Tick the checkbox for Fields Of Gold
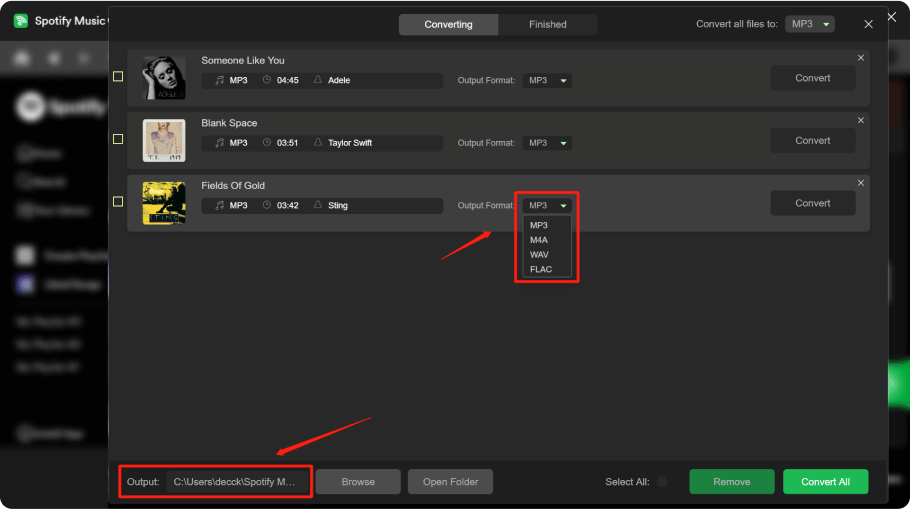 point(118,201)
